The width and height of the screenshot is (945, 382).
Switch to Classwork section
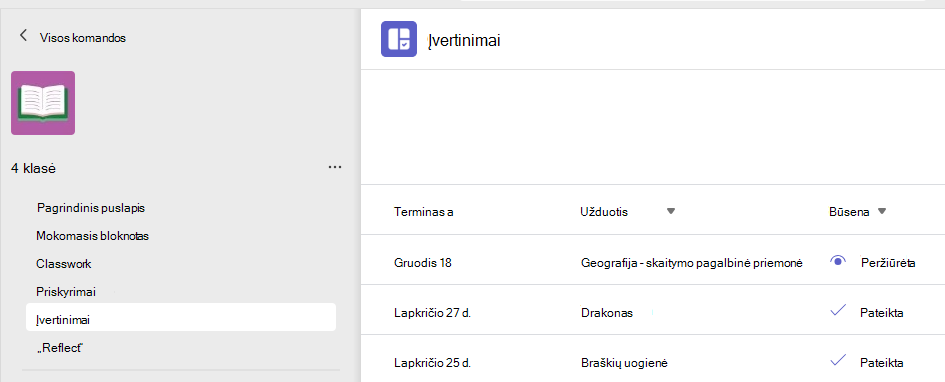pyautogui.click(x=64, y=264)
